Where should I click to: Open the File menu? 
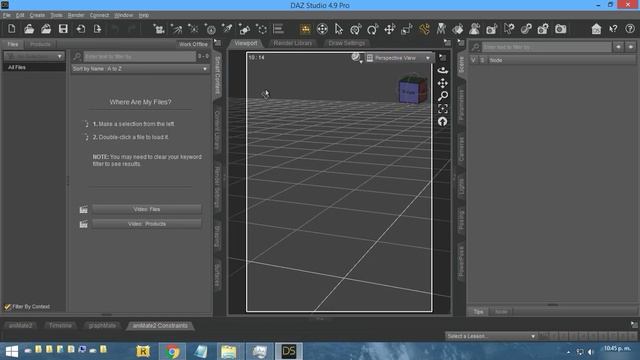click(x=7, y=15)
